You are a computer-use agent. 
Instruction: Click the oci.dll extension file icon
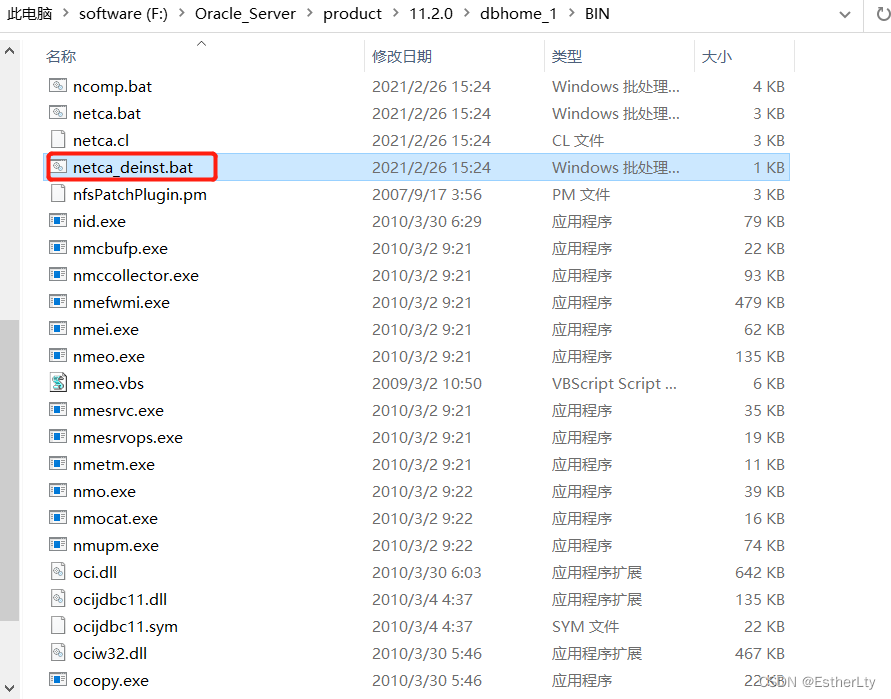pyautogui.click(x=57, y=572)
